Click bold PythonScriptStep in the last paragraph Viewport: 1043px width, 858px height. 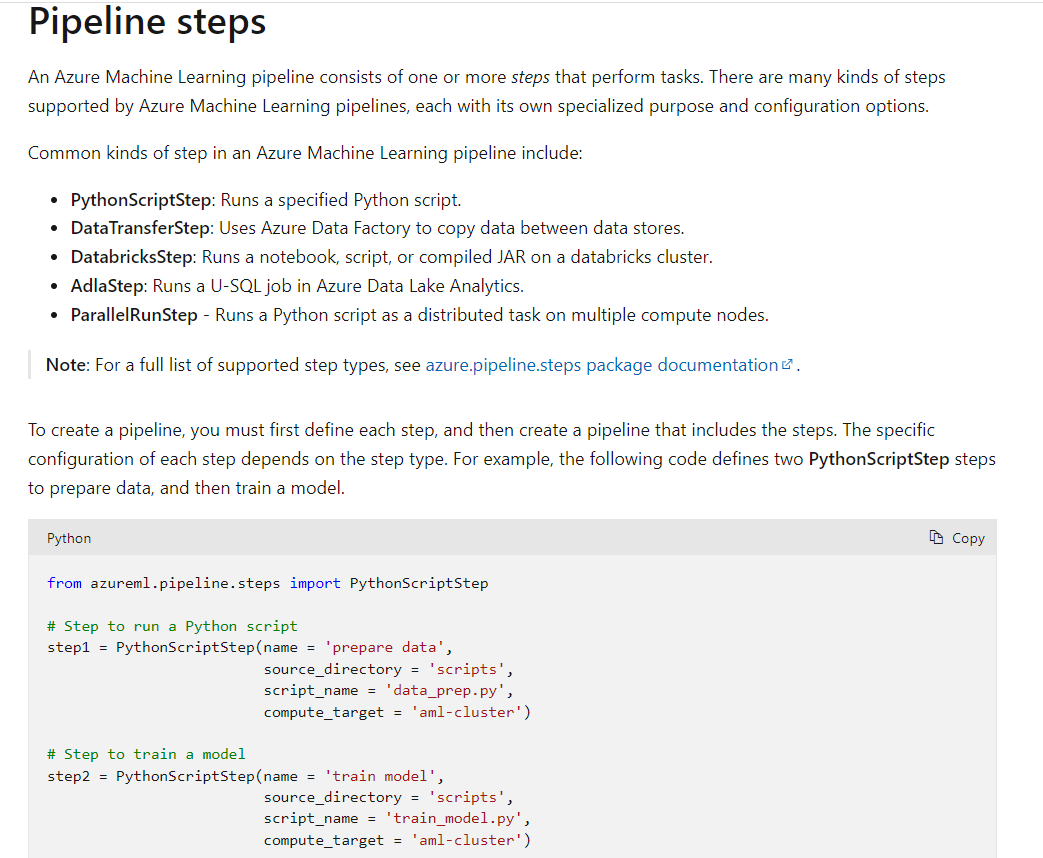879,460
